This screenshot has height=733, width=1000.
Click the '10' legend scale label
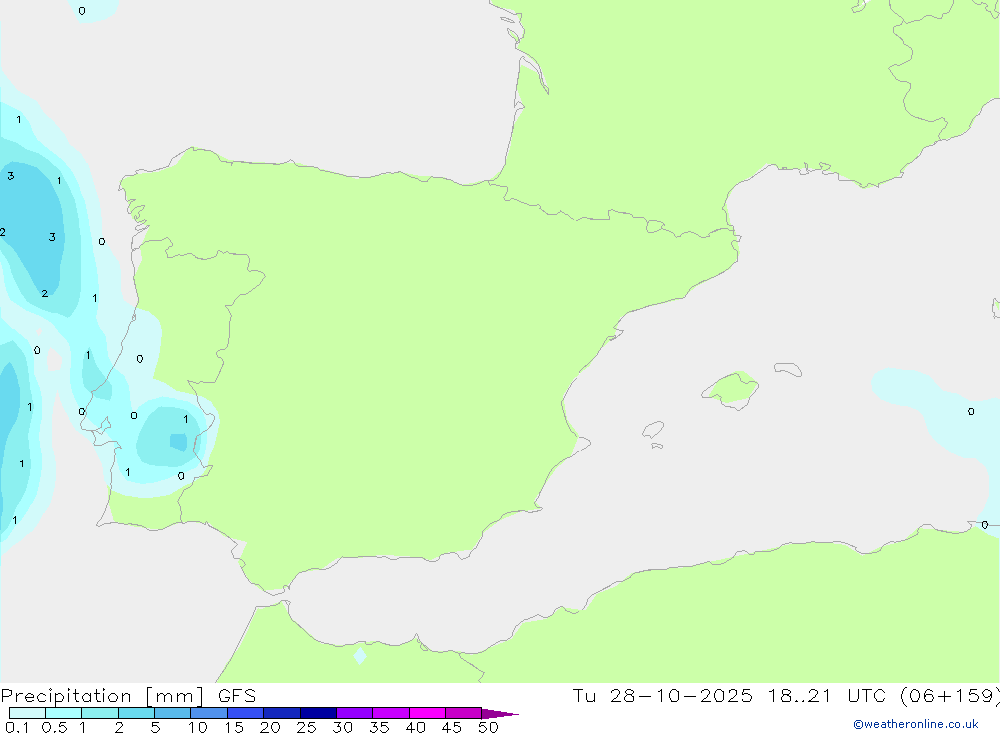(x=198, y=727)
